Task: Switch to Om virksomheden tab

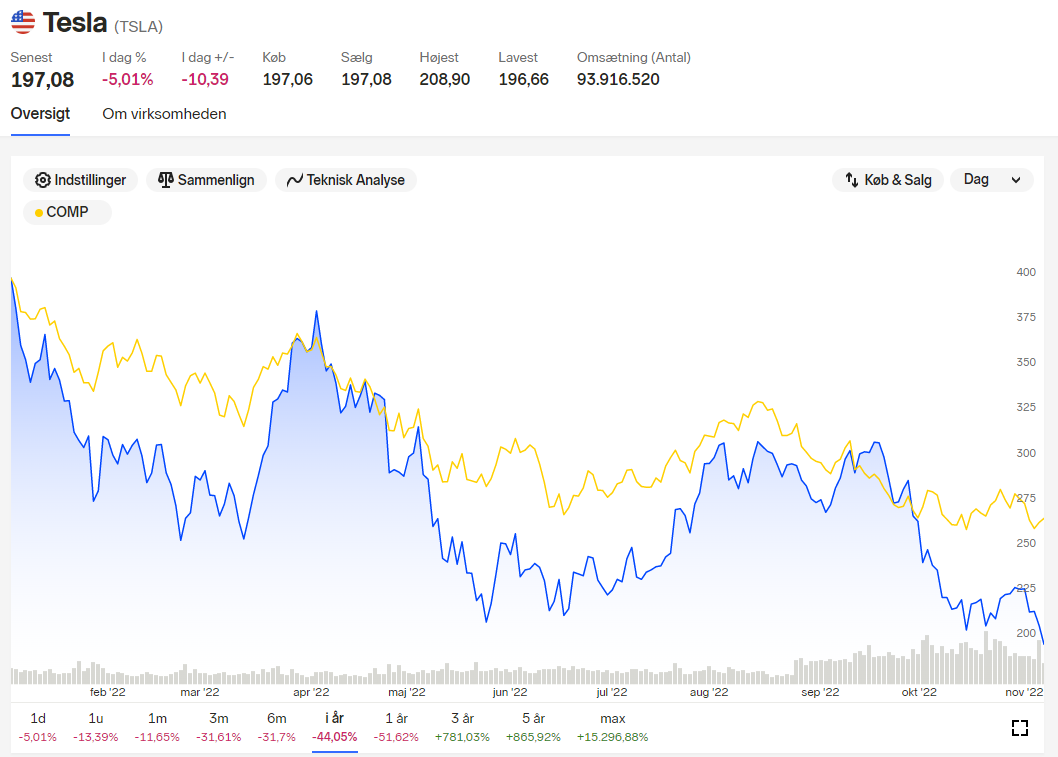Action: [164, 114]
